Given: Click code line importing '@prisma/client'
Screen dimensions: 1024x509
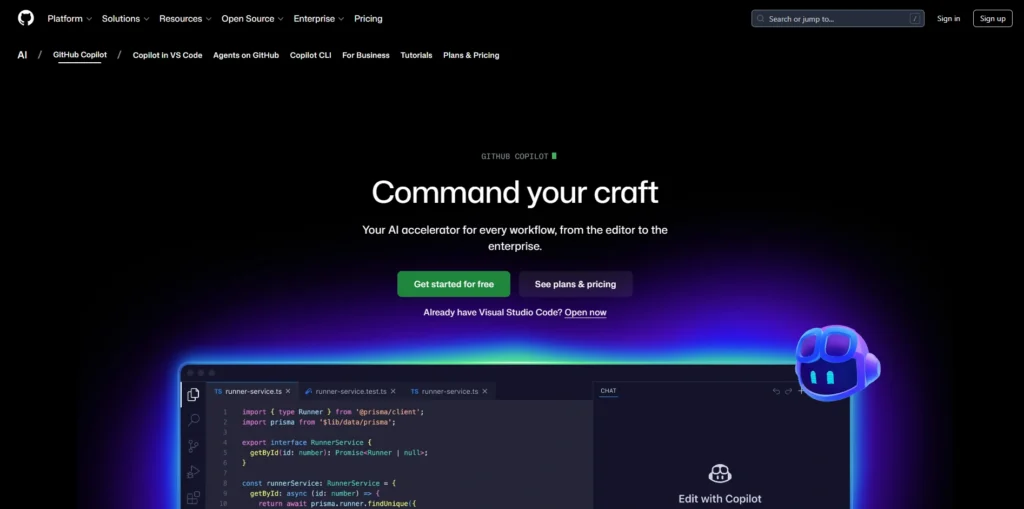Looking at the screenshot, I should point(333,412).
